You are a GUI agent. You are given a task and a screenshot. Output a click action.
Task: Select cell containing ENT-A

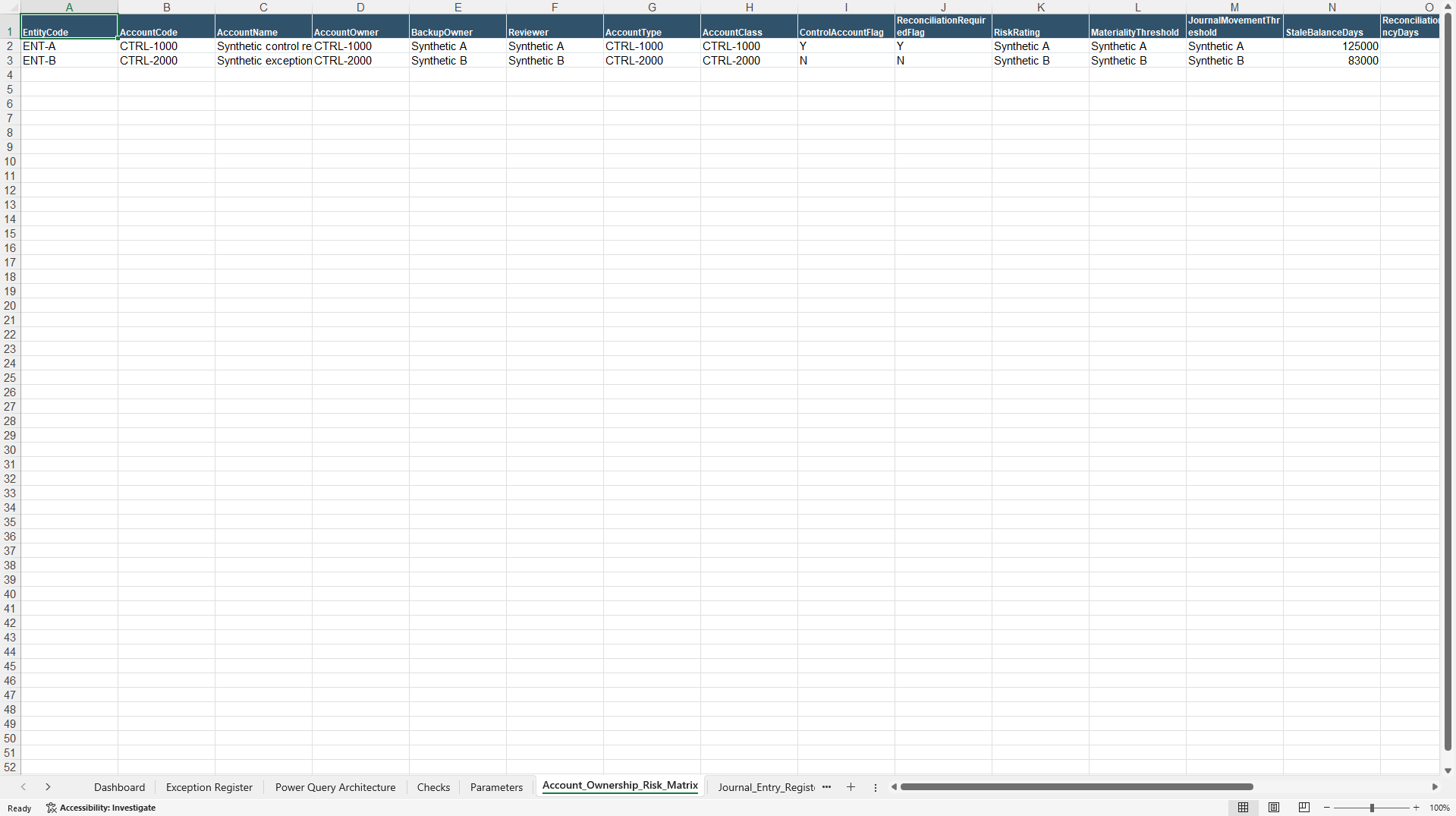click(x=69, y=46)
